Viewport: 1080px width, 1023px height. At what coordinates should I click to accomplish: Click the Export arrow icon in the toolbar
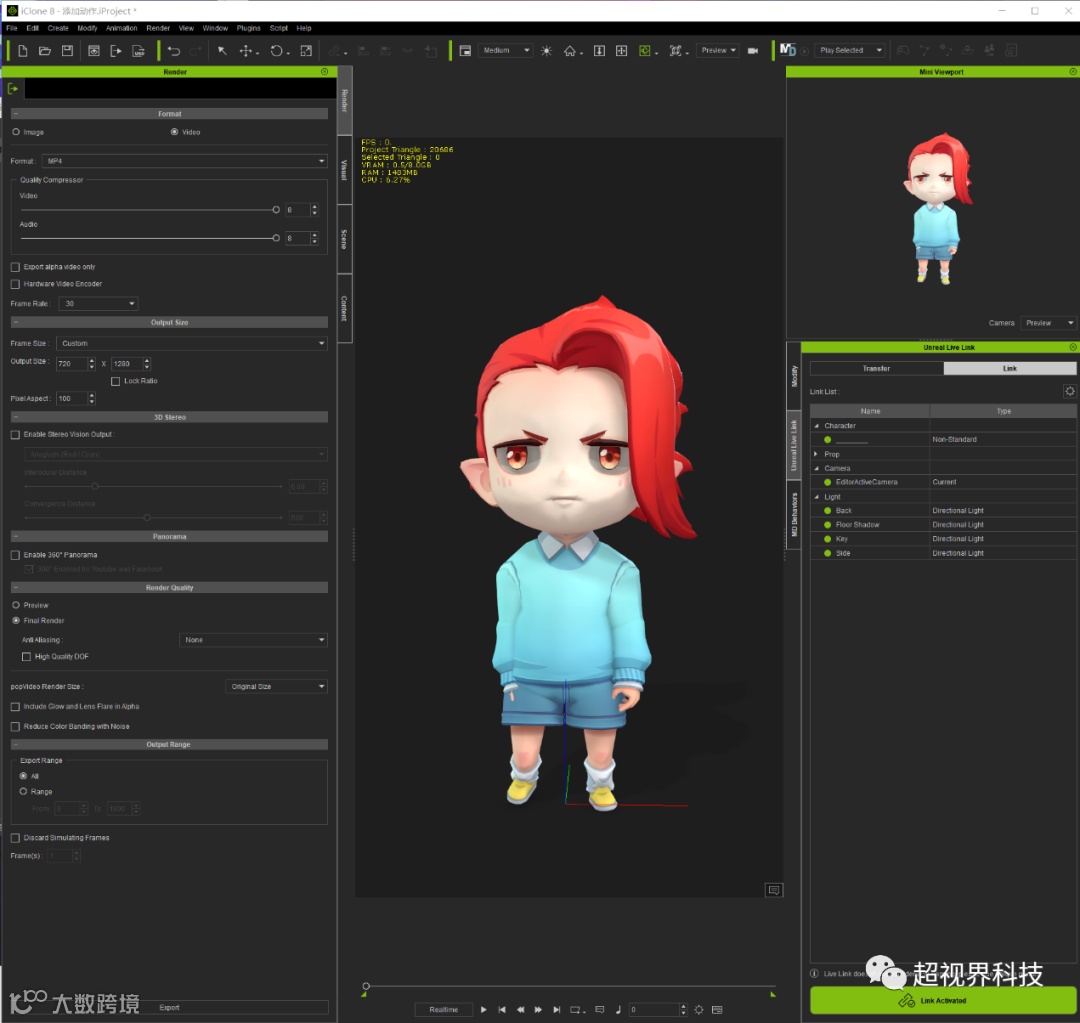coord(116,51)
